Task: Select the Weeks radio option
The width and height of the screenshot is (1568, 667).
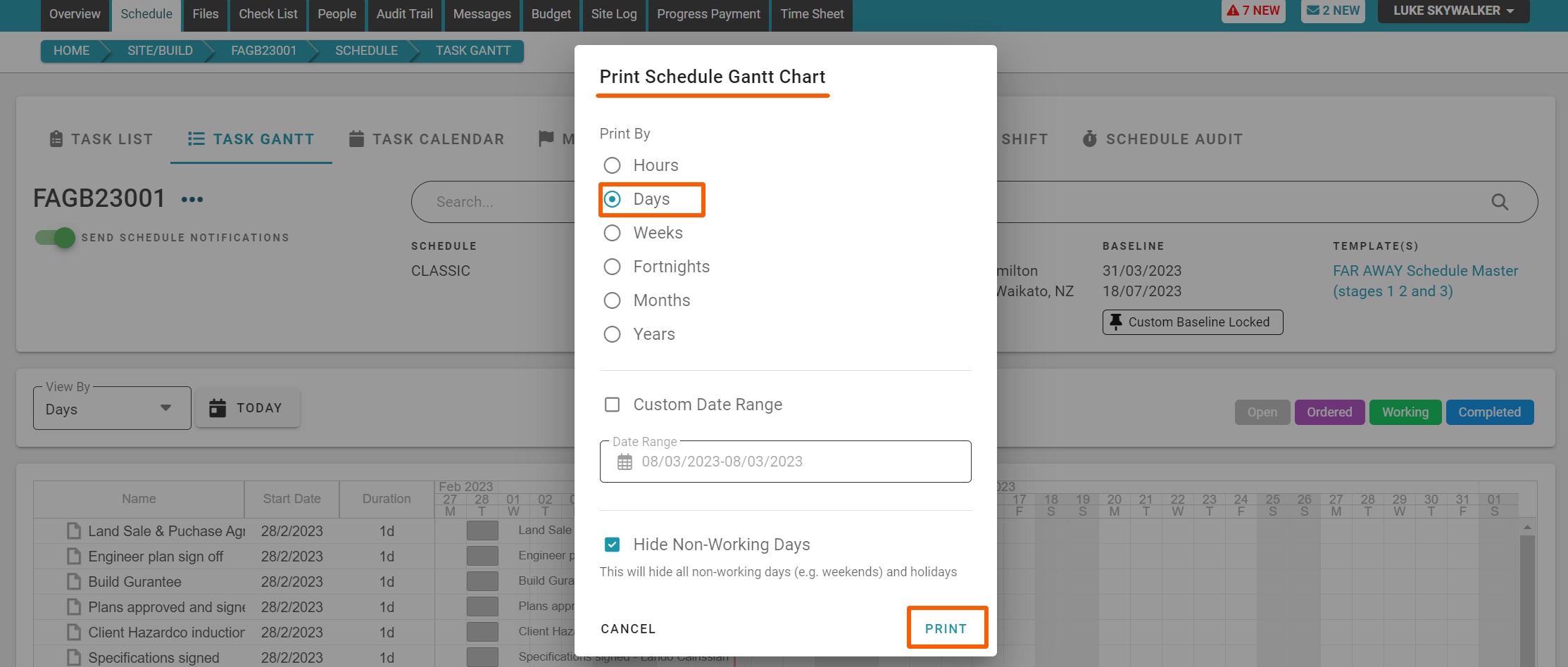Action: [613, 233]
